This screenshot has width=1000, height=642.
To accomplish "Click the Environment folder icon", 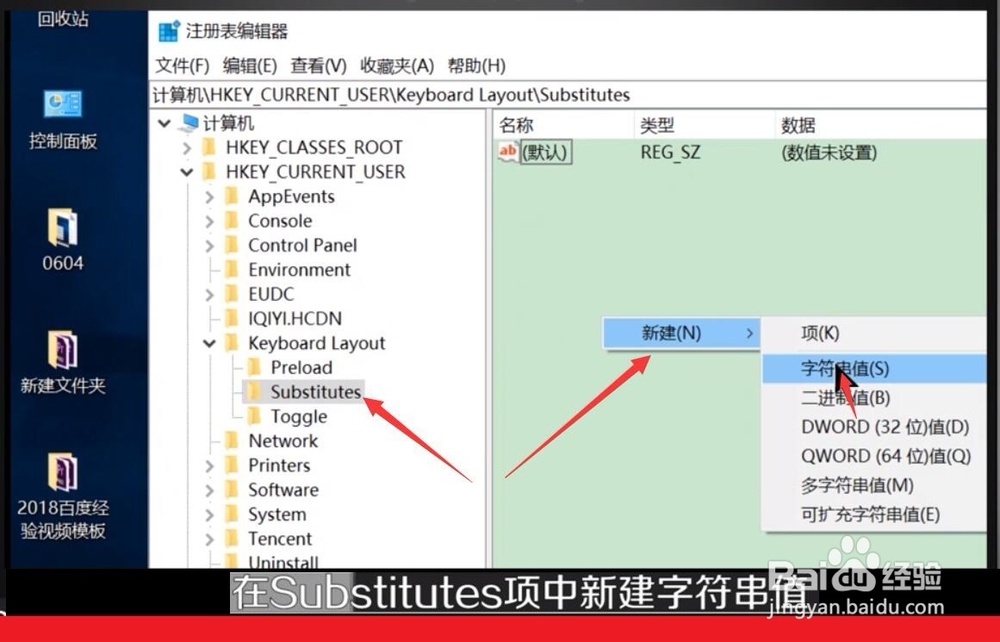I will (232, 270).
